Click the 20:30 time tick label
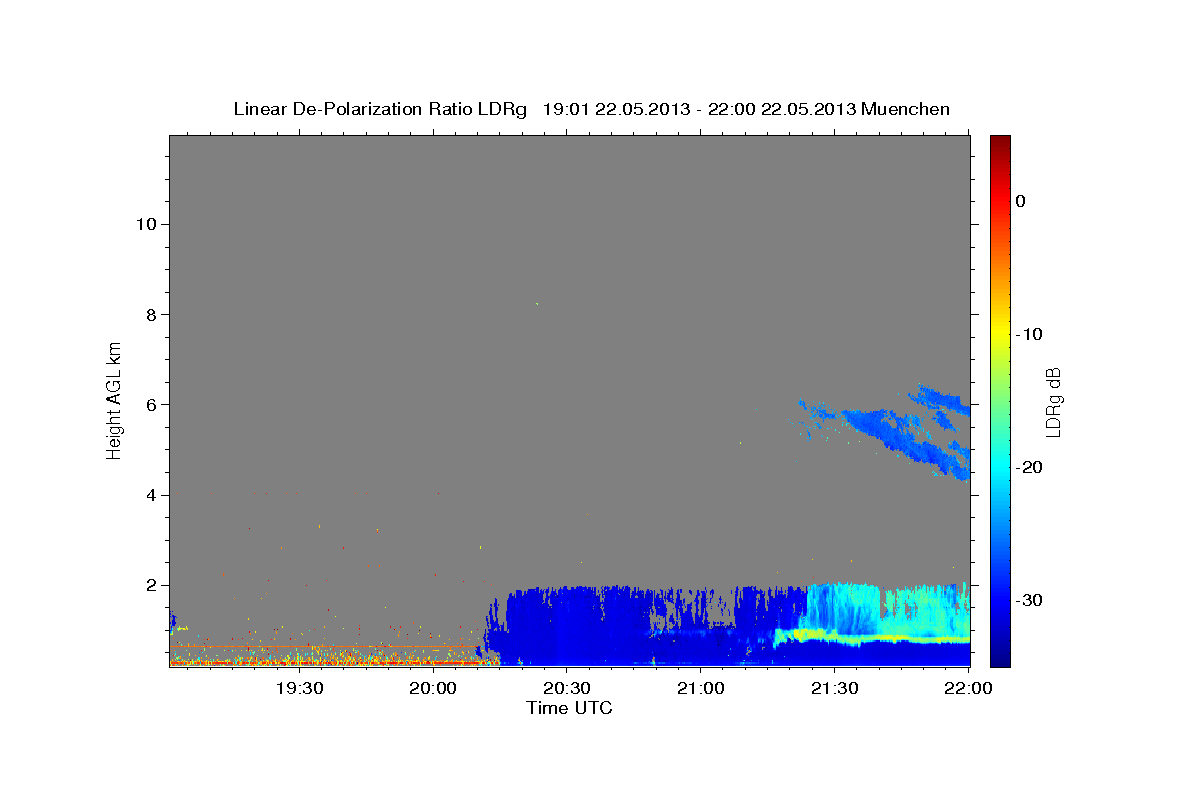Viewport: 1200px width, 800px height. 567,688
